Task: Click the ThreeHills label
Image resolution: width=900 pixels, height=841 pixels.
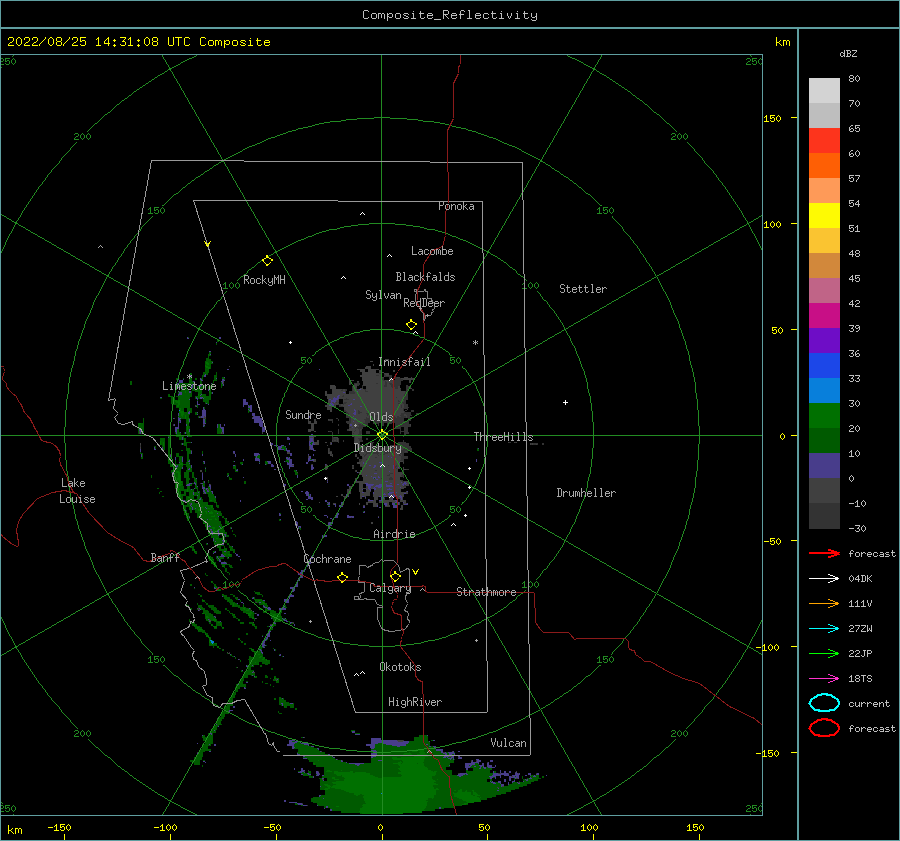Action: tap(503, 437)
